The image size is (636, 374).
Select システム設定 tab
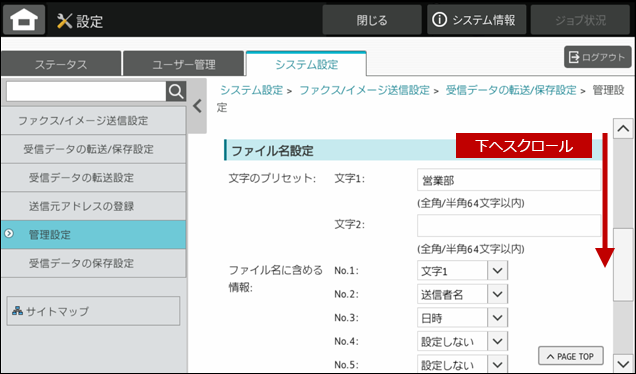pos(306,64)
